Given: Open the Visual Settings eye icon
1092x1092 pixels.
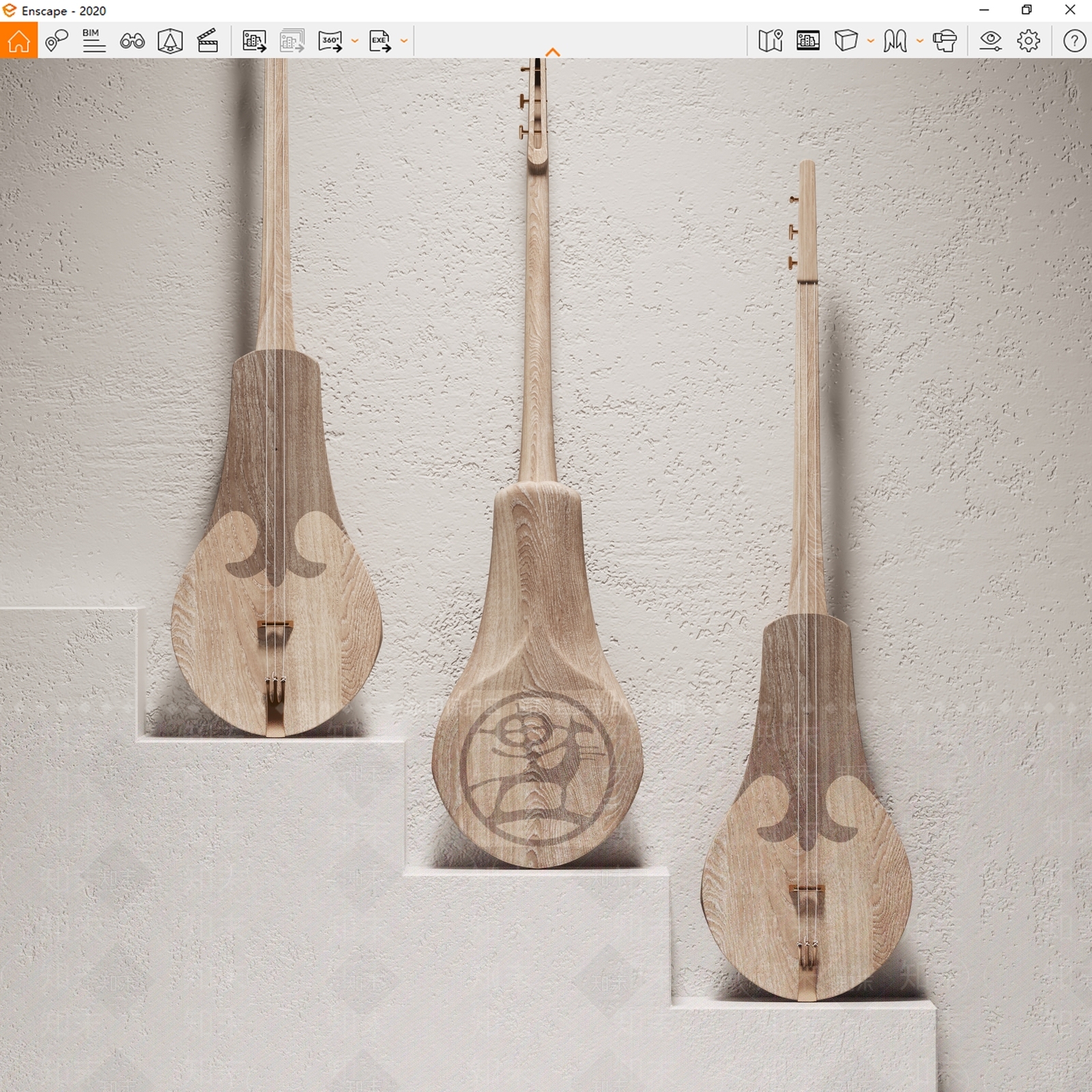Looking at the screenshot, I should pos(990,41).
